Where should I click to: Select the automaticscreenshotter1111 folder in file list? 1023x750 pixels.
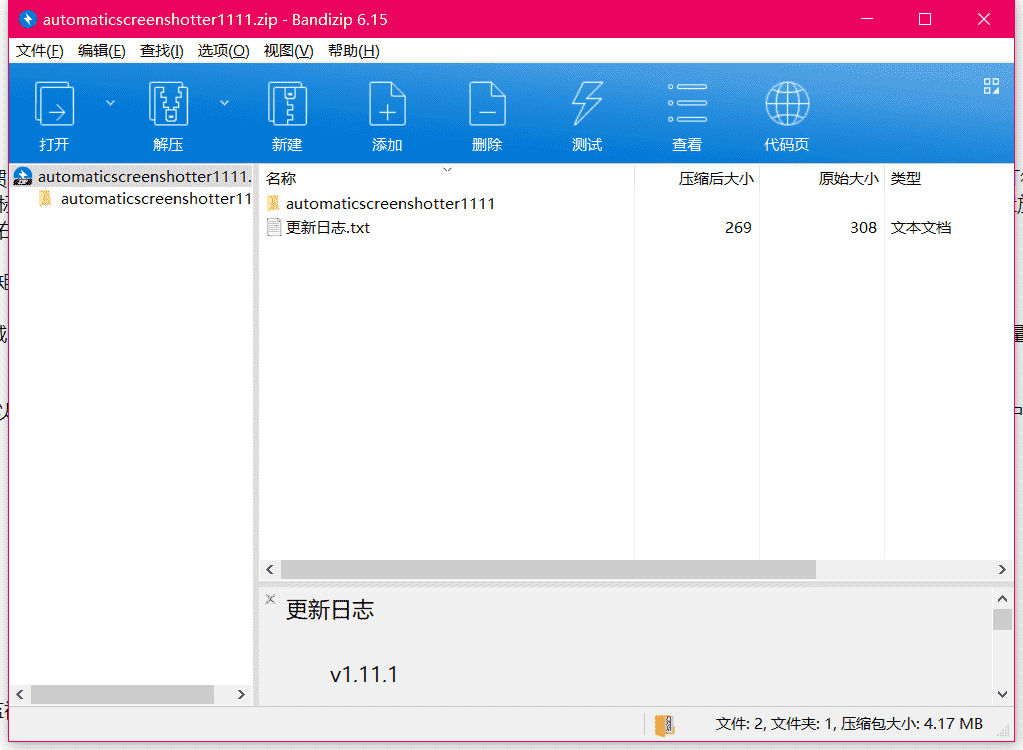(390, 204)
